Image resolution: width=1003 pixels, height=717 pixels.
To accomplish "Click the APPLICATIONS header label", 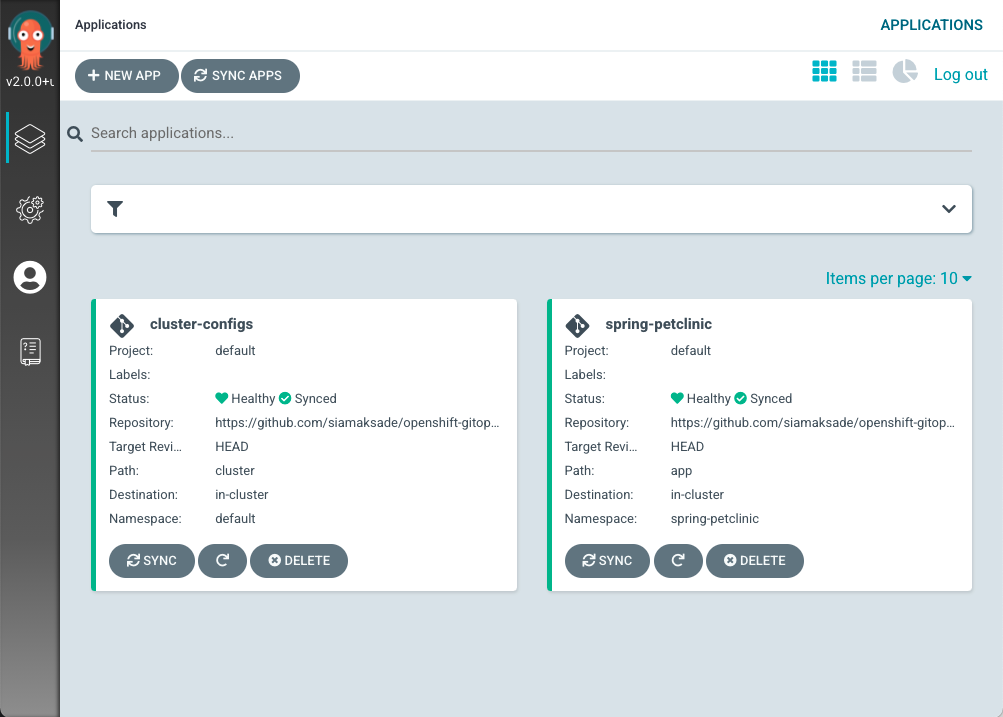I will coord(931,25).
